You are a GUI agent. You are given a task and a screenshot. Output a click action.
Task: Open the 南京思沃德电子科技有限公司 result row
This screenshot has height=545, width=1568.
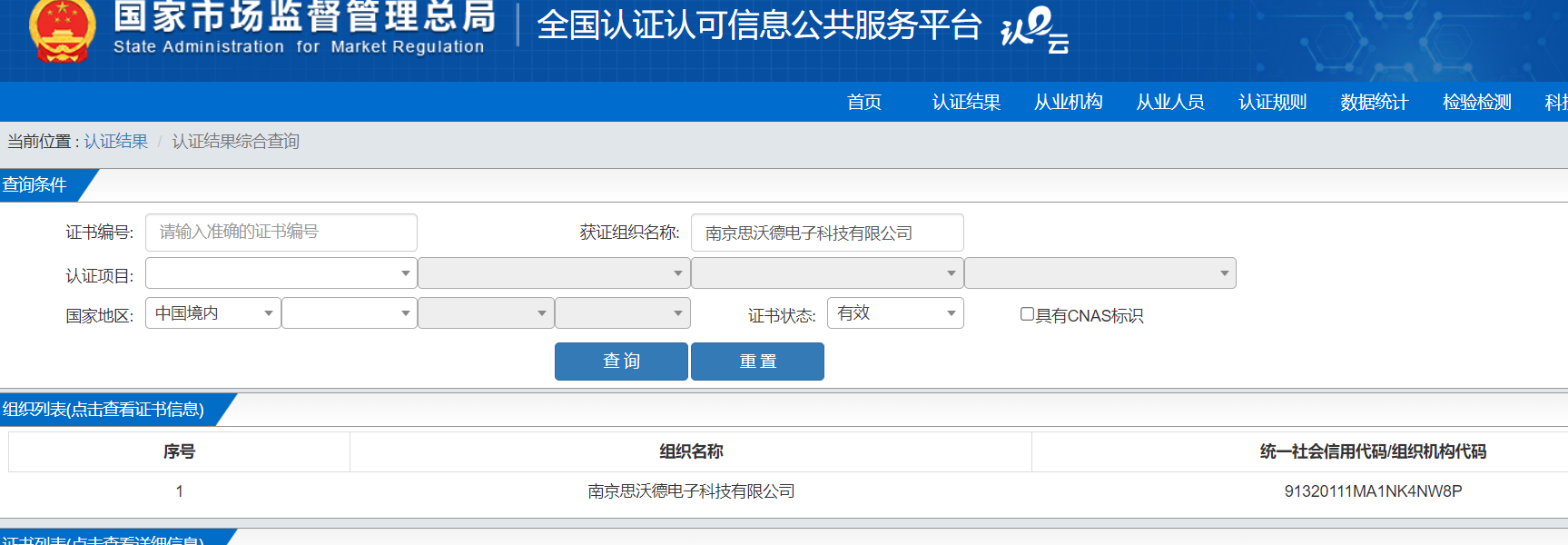point(691,491)
